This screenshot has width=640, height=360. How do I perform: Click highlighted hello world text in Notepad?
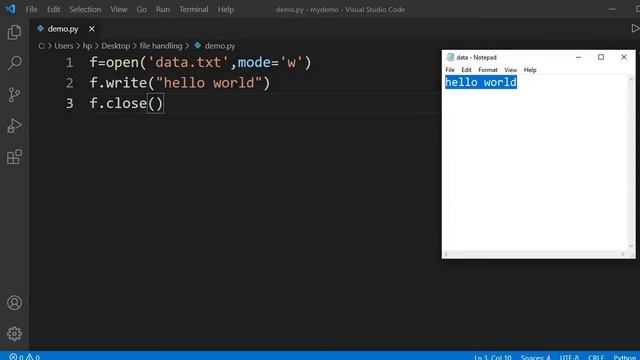pyautogui.click(x=481, y=82)
